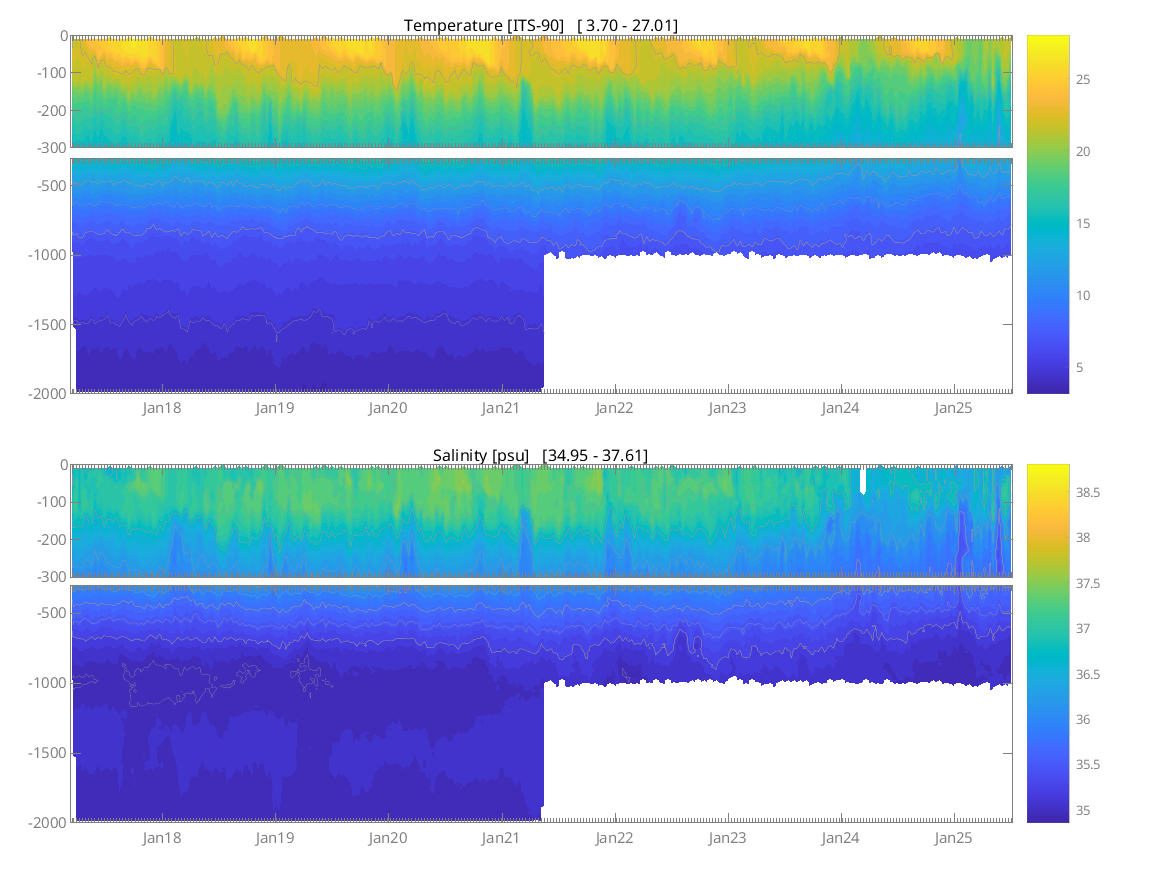Image resolution: width=1167 pixels, height=875 pixels.
Task: Click the 36.5 label on the salinity colorbar
Action: click(1092, 674)
